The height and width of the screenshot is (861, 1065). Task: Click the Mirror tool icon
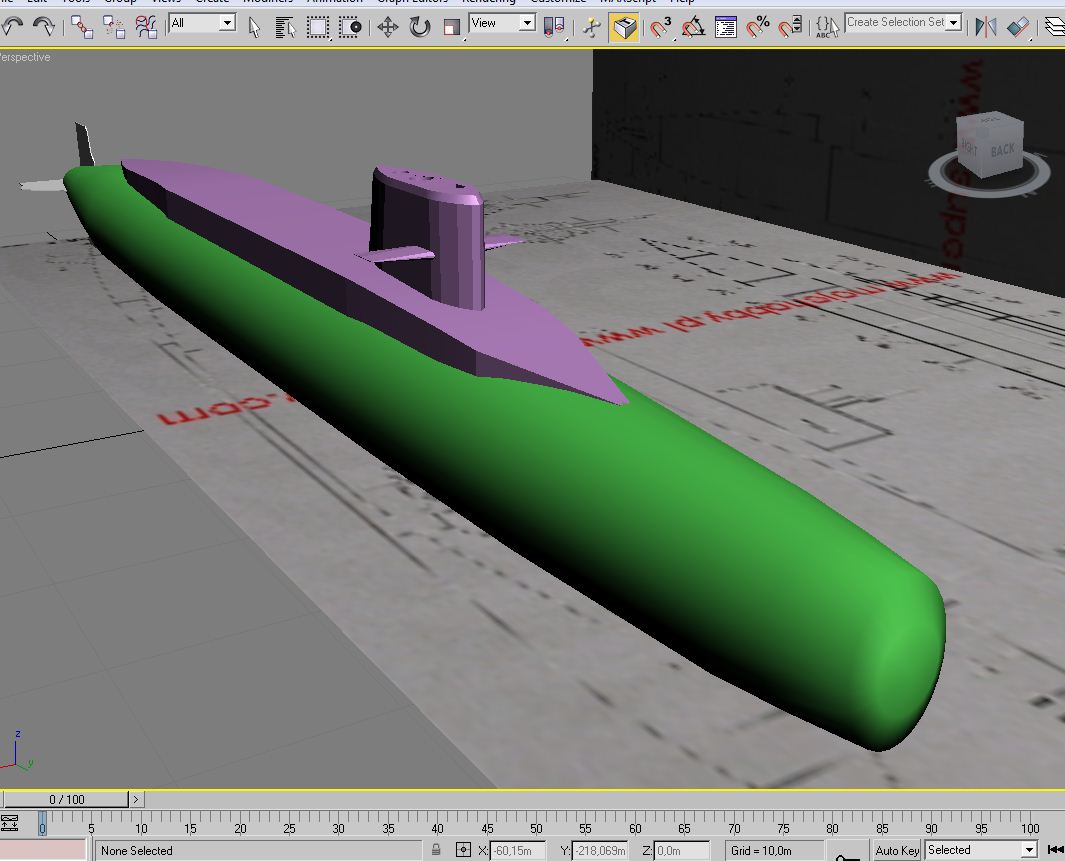(986, 27)
